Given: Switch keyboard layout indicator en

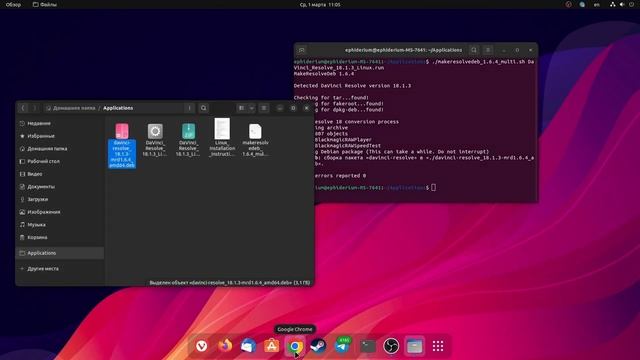Looking at the screenshot, I should coord(597,4).
